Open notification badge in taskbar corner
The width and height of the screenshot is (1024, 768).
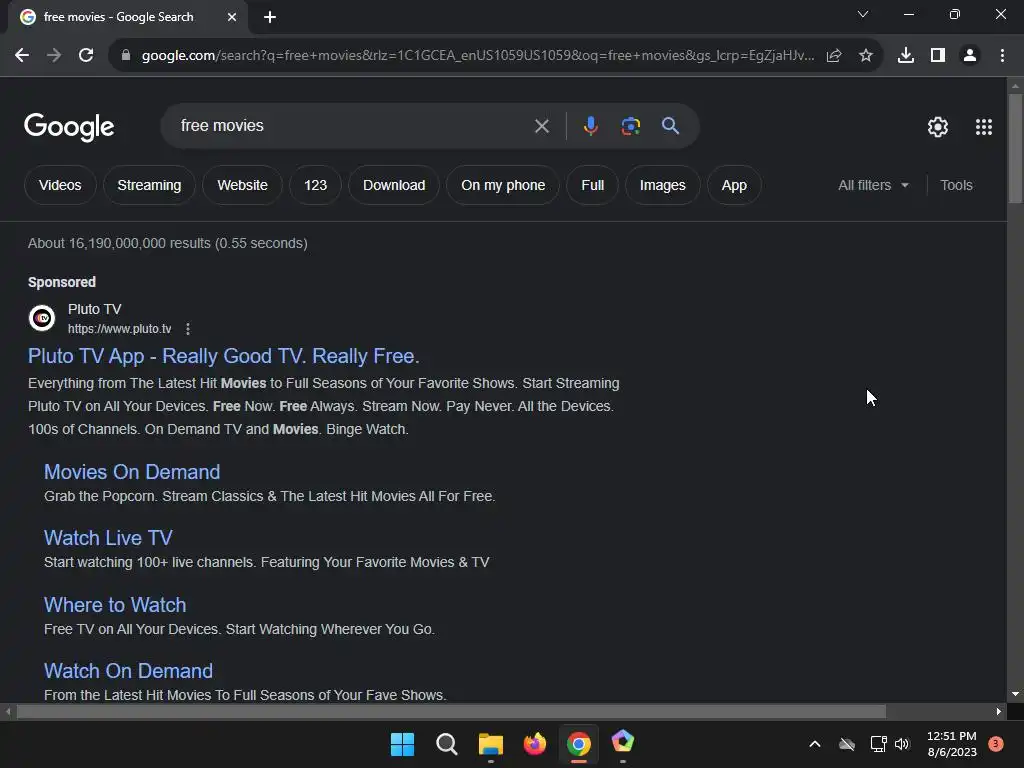pos(996,744)
